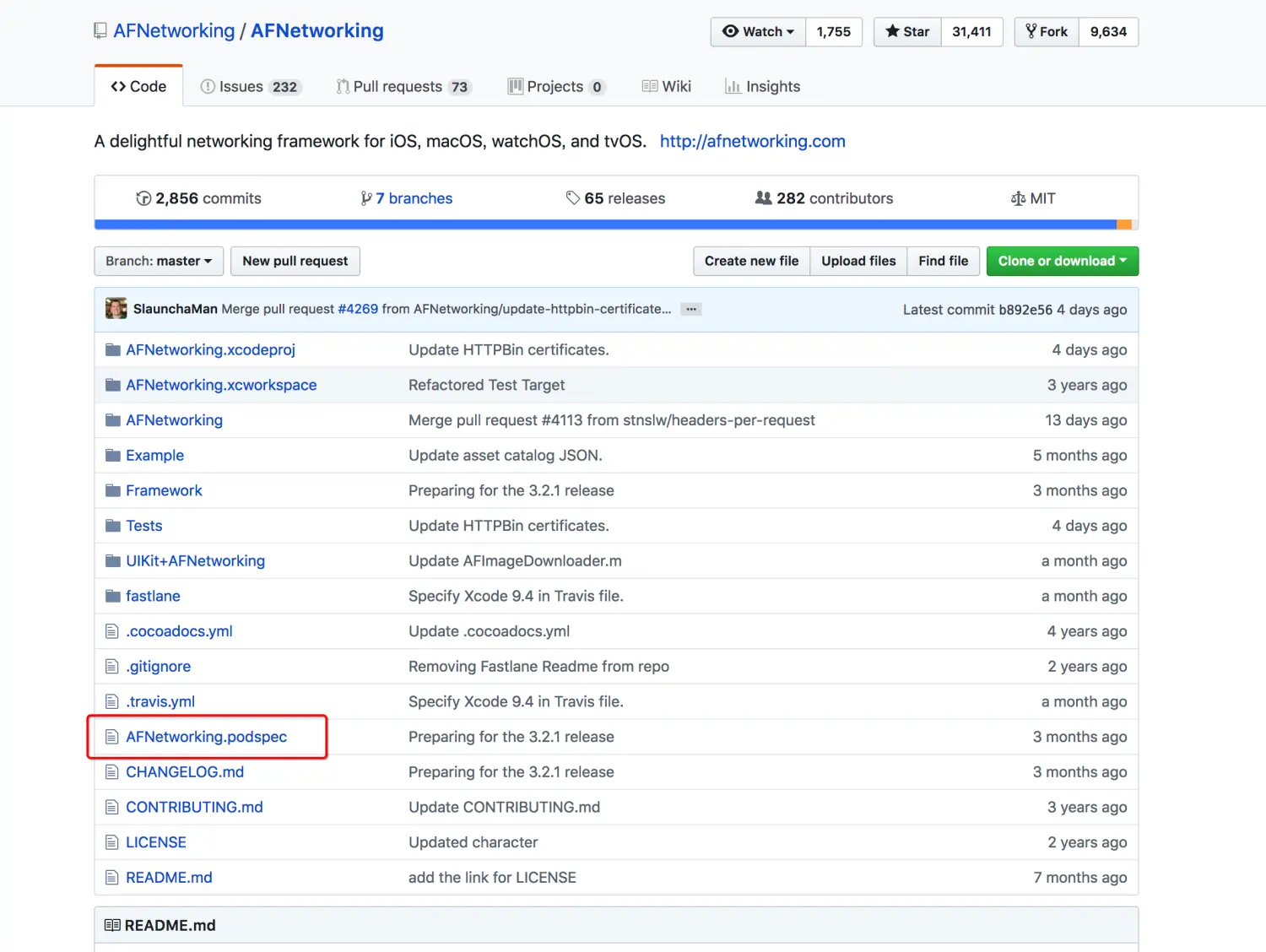
Task: View the 2,856 commits history
Action: 199,198
